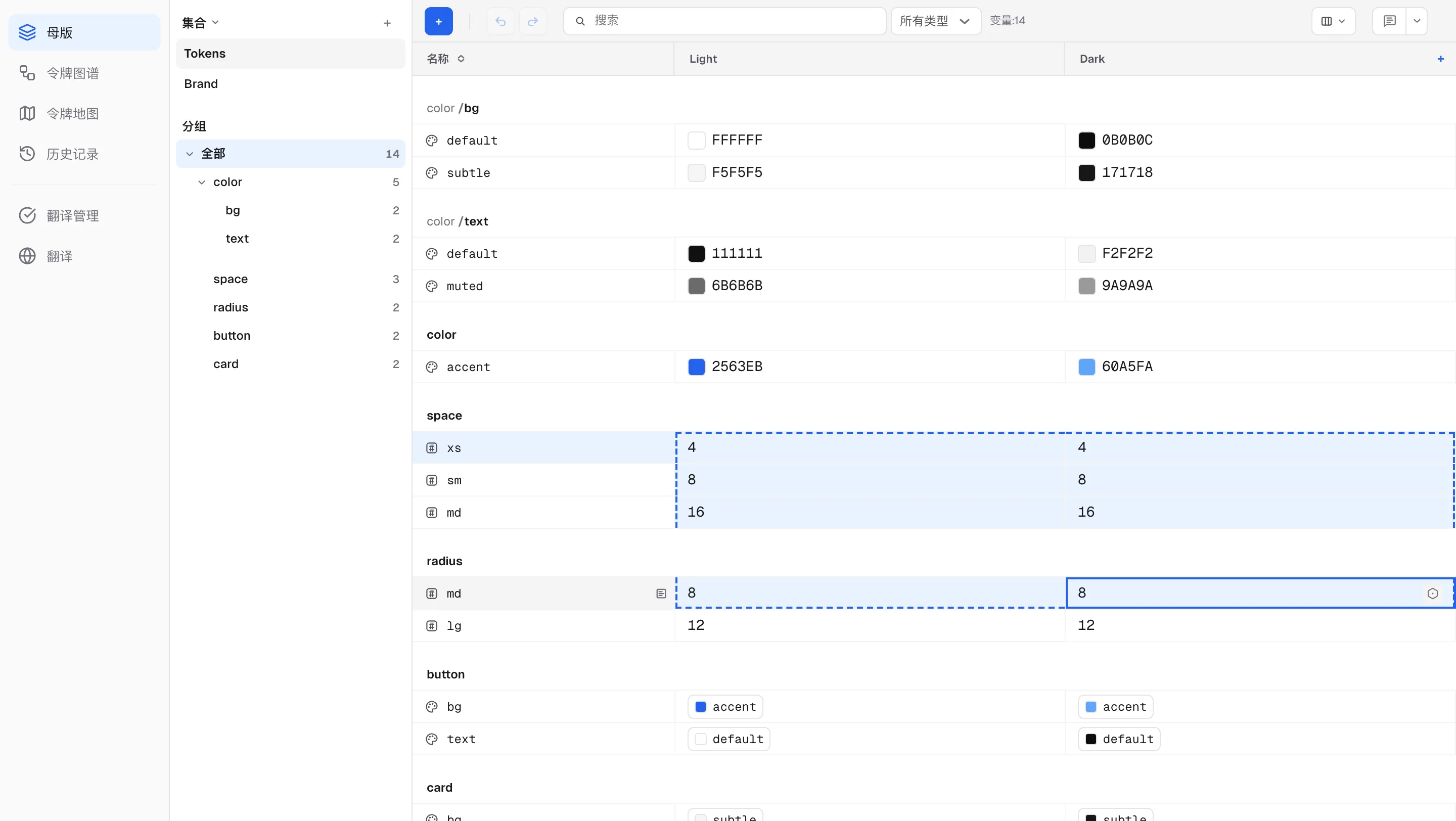Image resolution: width=1456 pixels, height=821 pixels.
Task: Click the undo arrow in toolbar
Action: pos(500,21)
